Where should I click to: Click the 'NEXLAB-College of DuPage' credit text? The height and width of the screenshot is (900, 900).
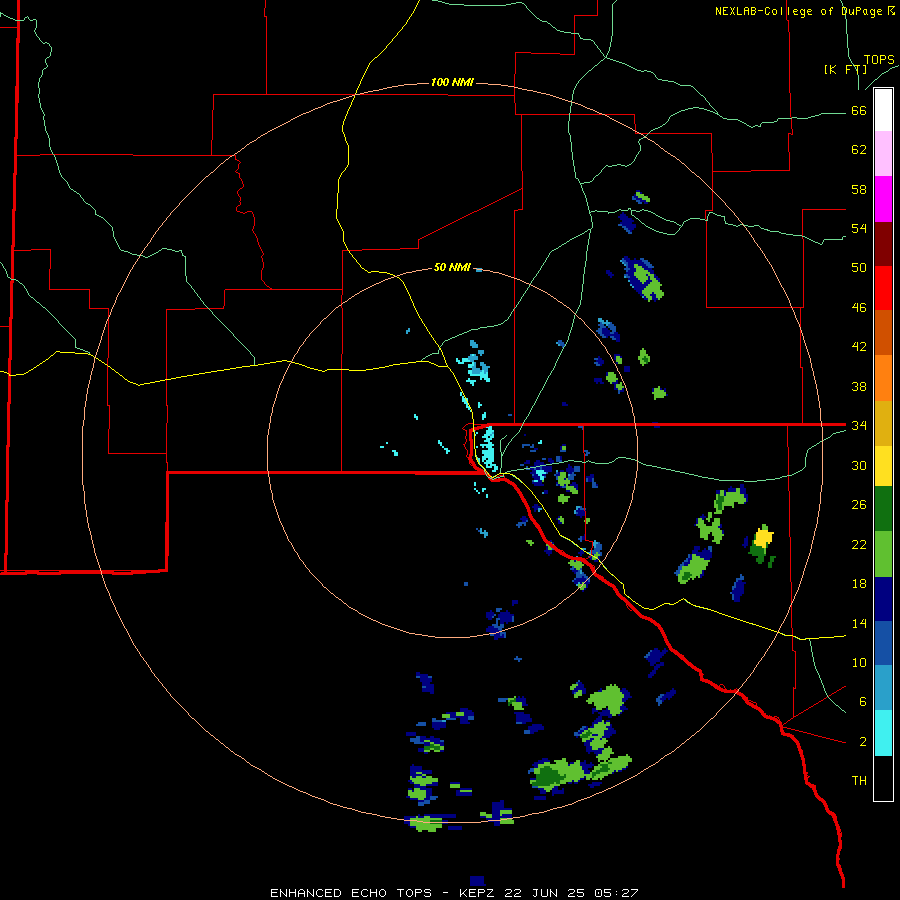[x=798, y=11]
